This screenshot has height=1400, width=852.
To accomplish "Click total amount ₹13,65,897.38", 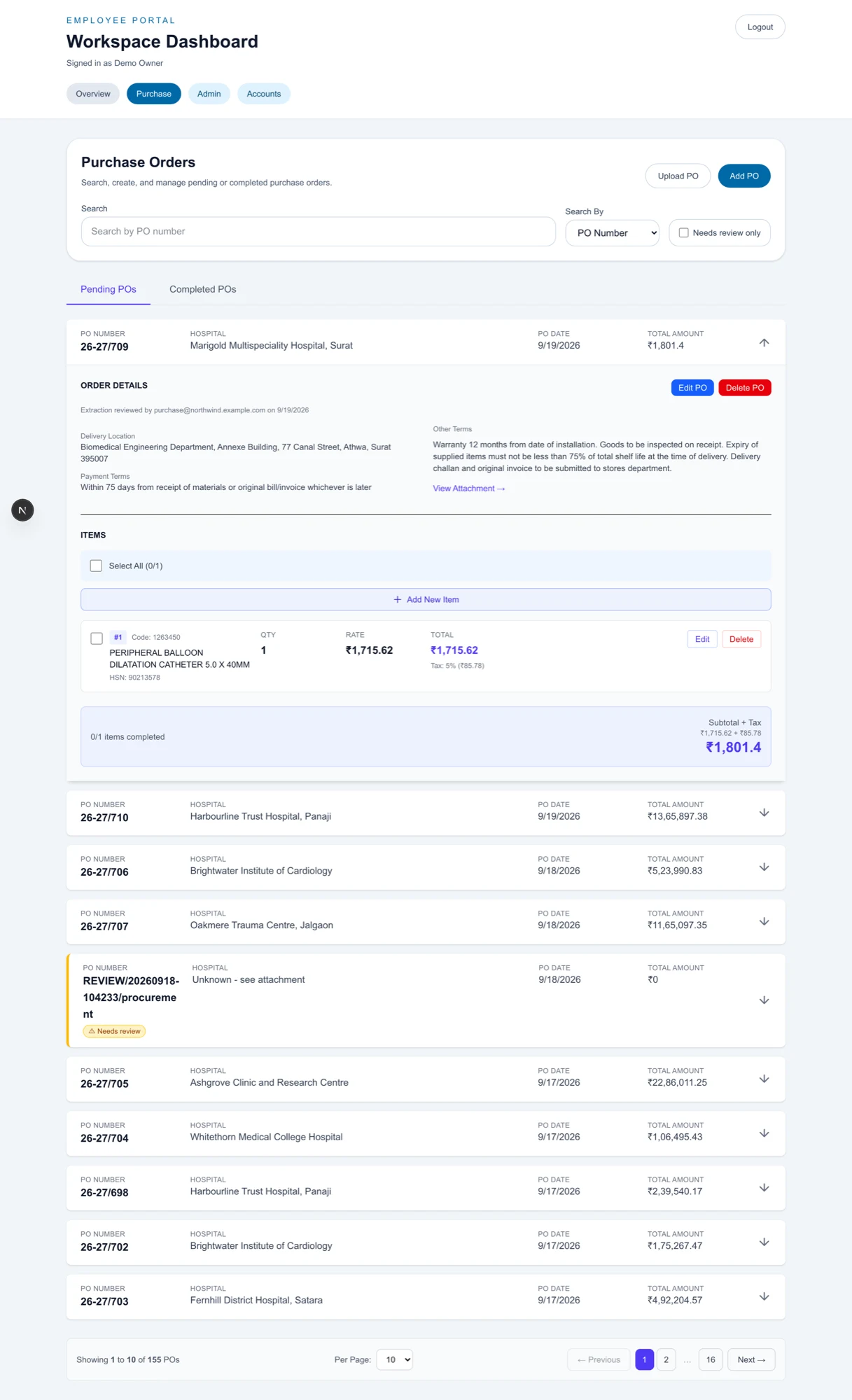I will (x=678, y=816).
